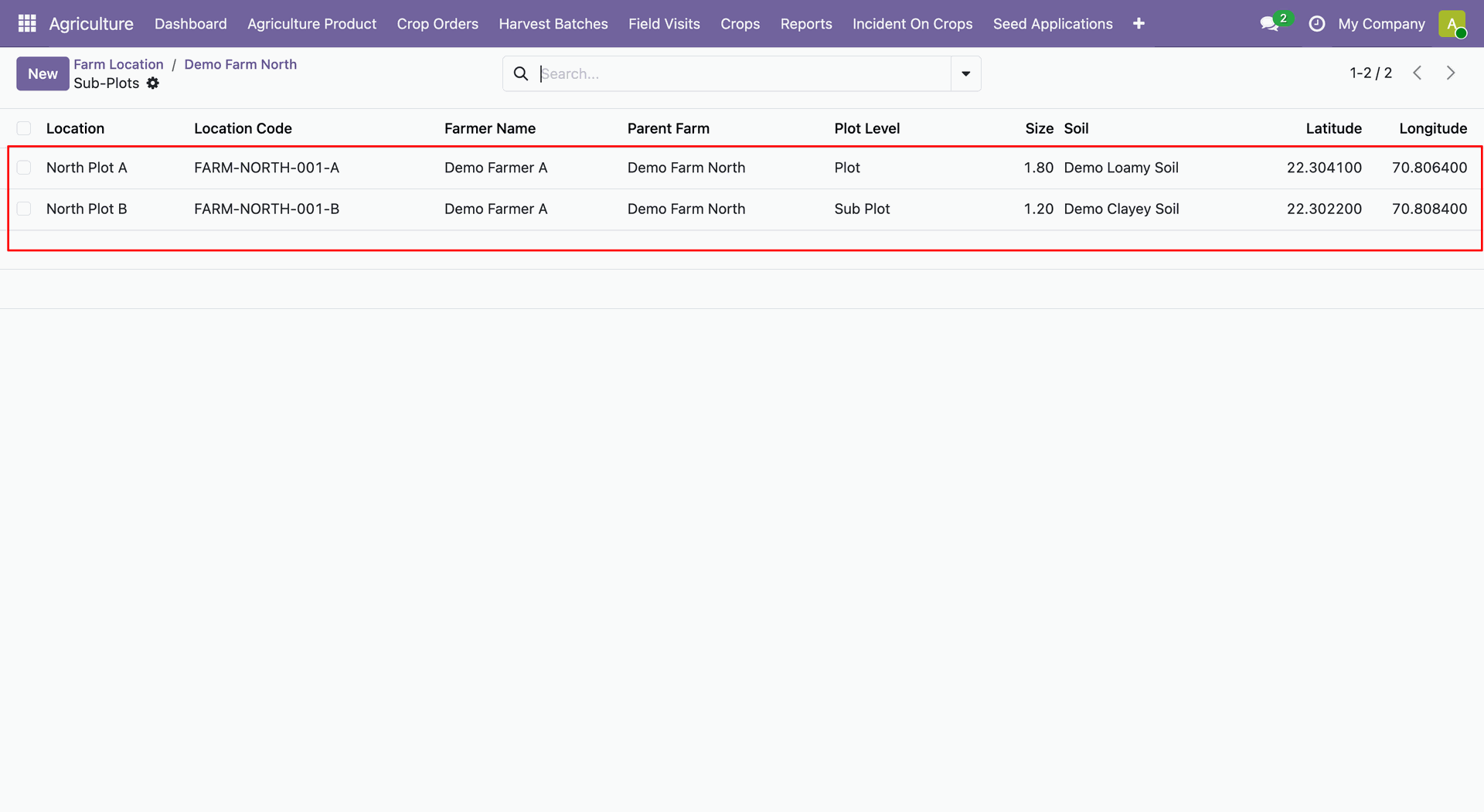This screenshot has width=1484, height=812.
Task: Go to previous page arrow
Action: point(1417,73)
